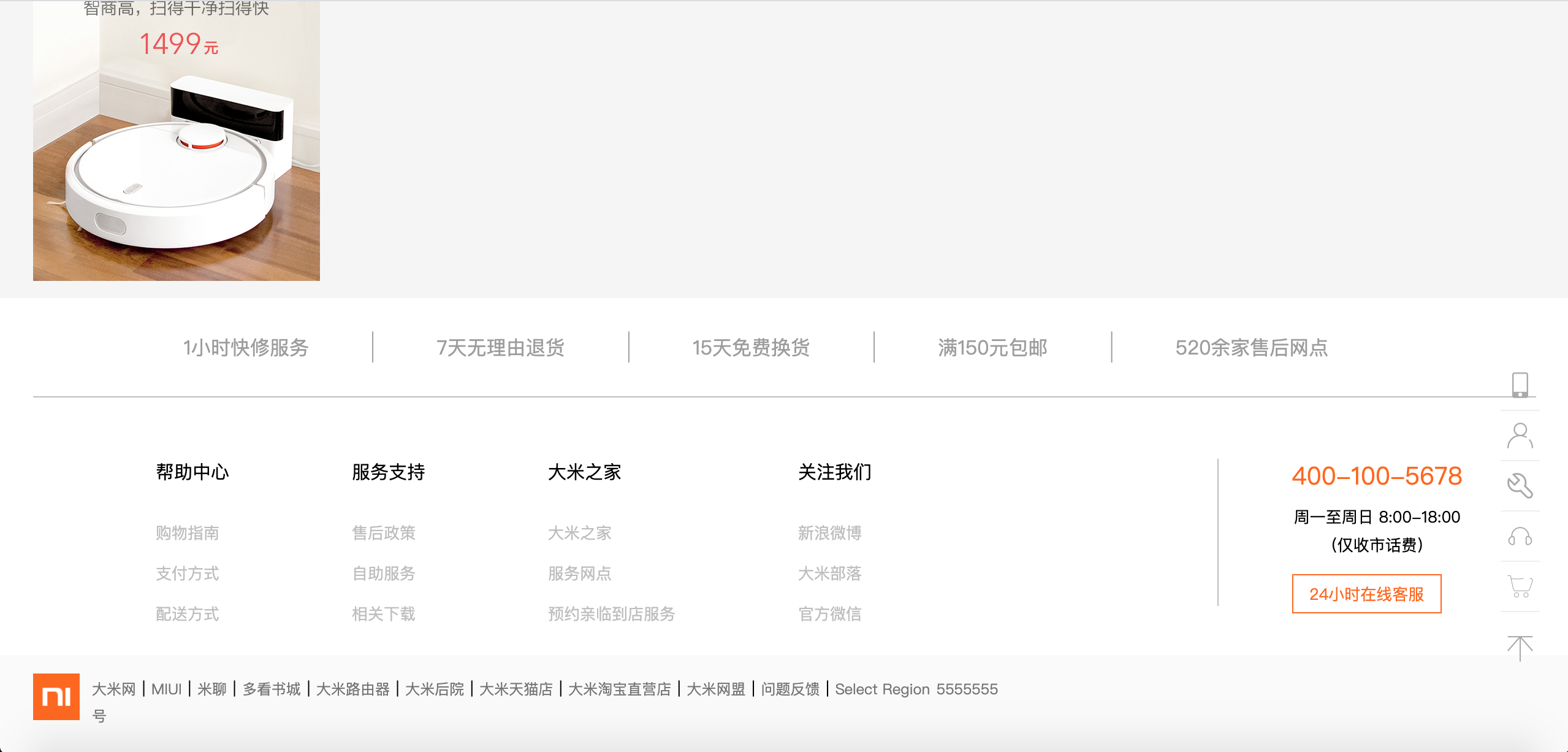Image resolution: width=1568 pixels, height=752 pixels.
Task: Click the 问题反馈 footer link
Action: point(790,689)
